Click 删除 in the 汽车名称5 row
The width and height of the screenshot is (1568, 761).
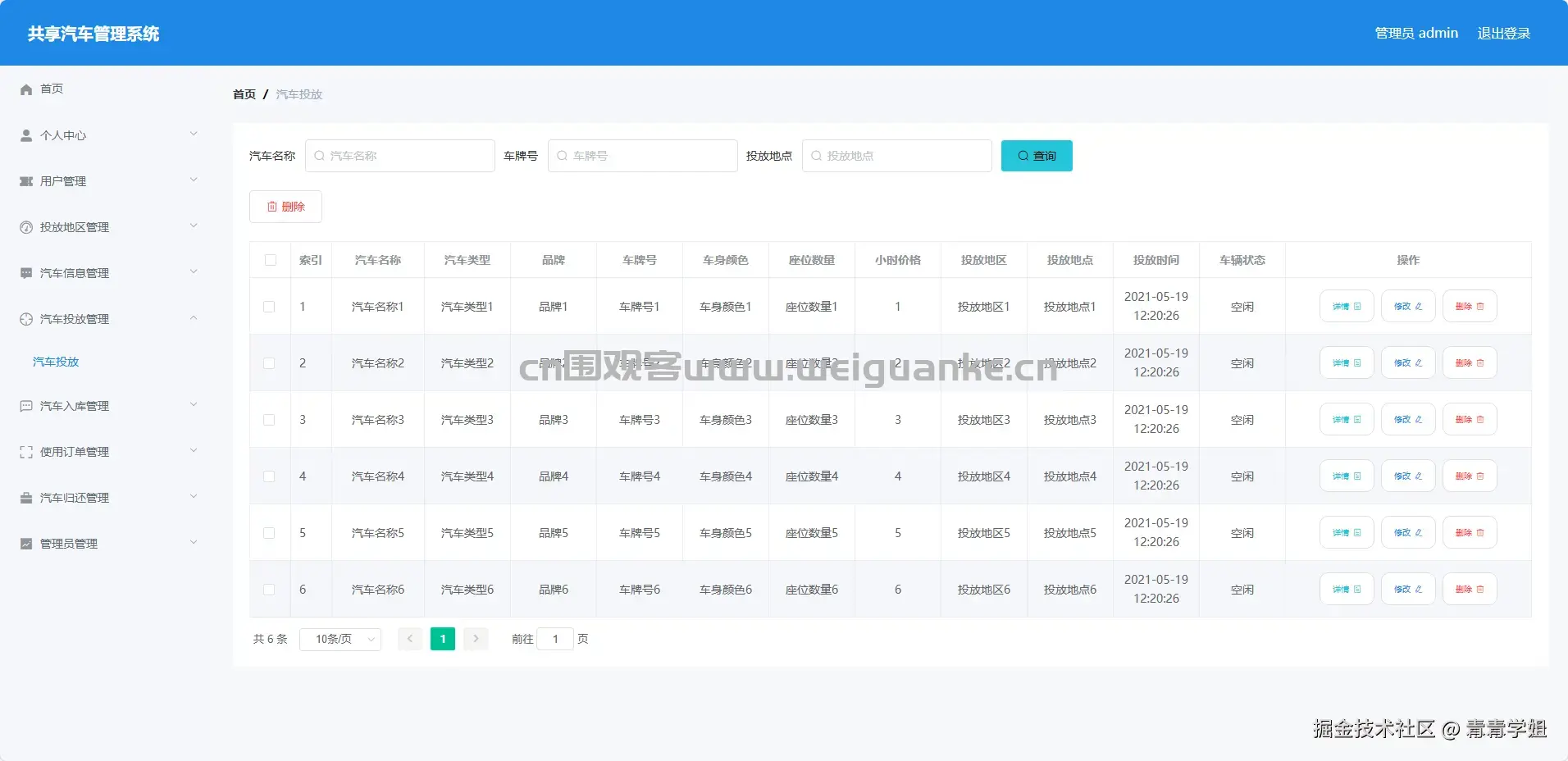[x=1470, y=532]
